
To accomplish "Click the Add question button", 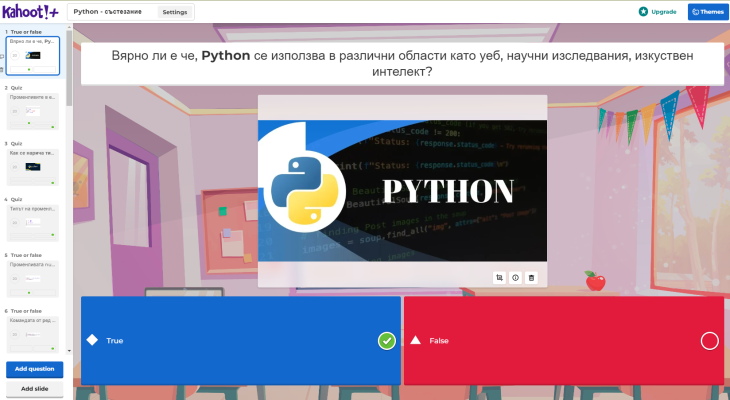I will pos(35,369).
